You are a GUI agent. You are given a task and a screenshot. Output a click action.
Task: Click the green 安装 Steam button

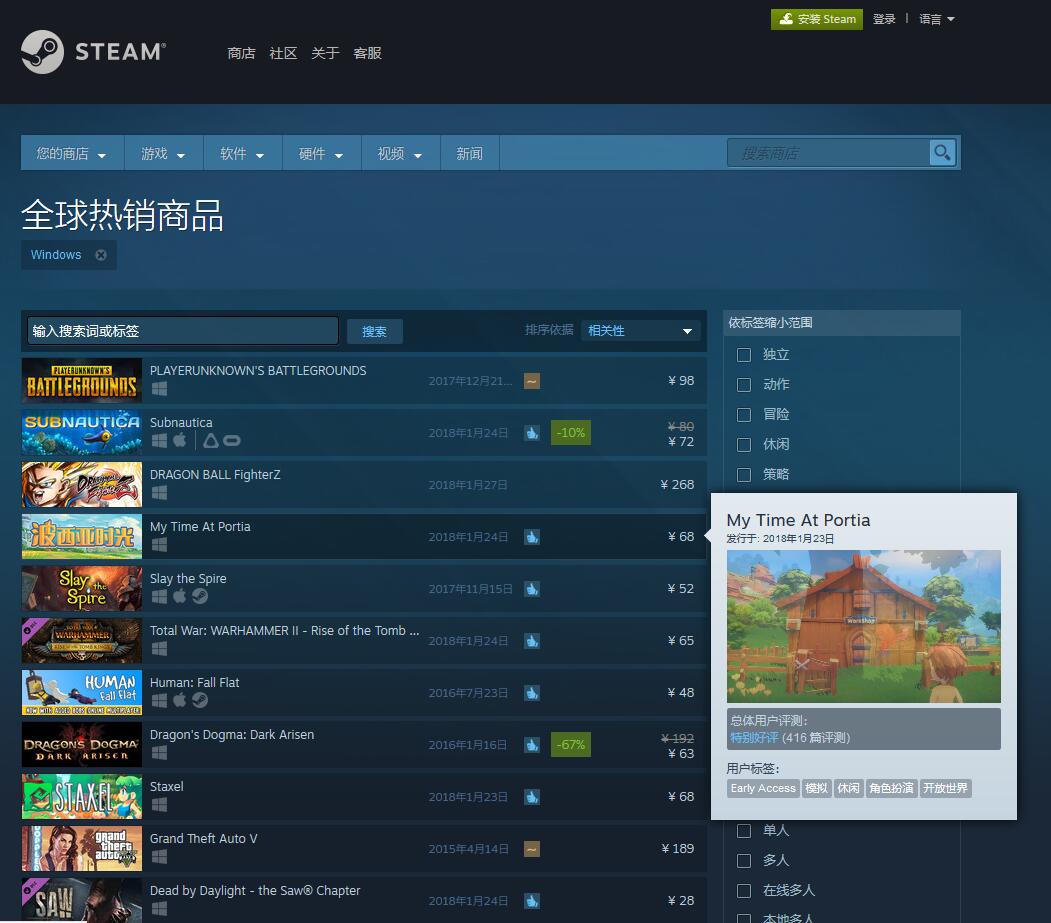(816, 19)
